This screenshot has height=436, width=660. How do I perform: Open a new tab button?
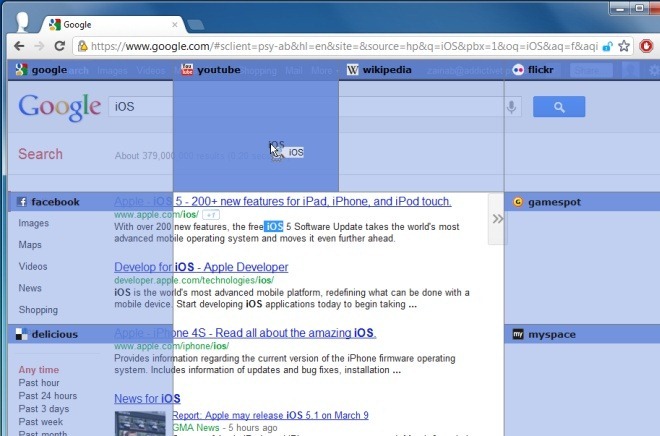[x=196, y=25]
